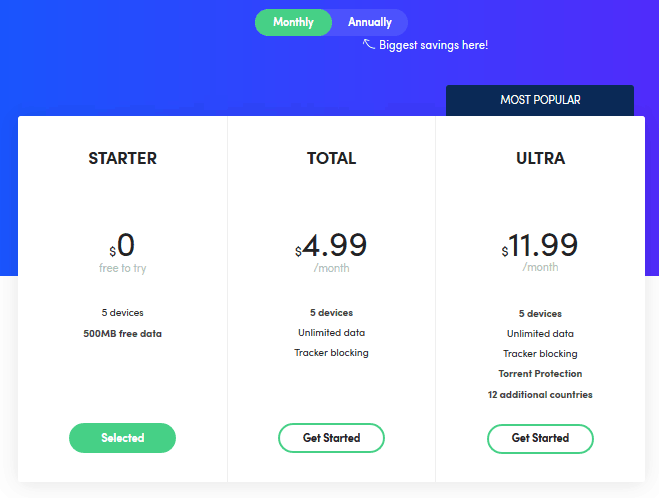Click the Biggest savings here text
Screen dimensions: 659x498
pos(433,45)
